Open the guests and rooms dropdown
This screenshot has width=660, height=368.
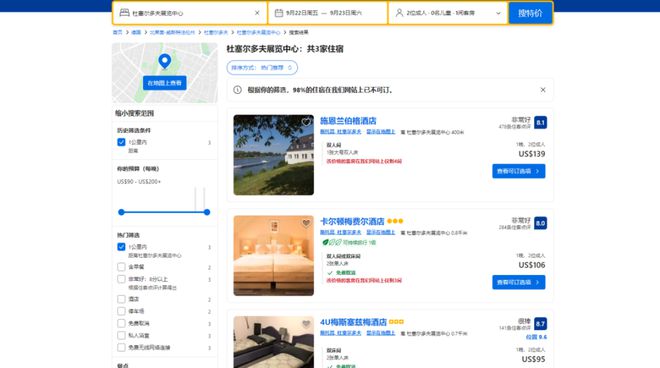(448, 13)
